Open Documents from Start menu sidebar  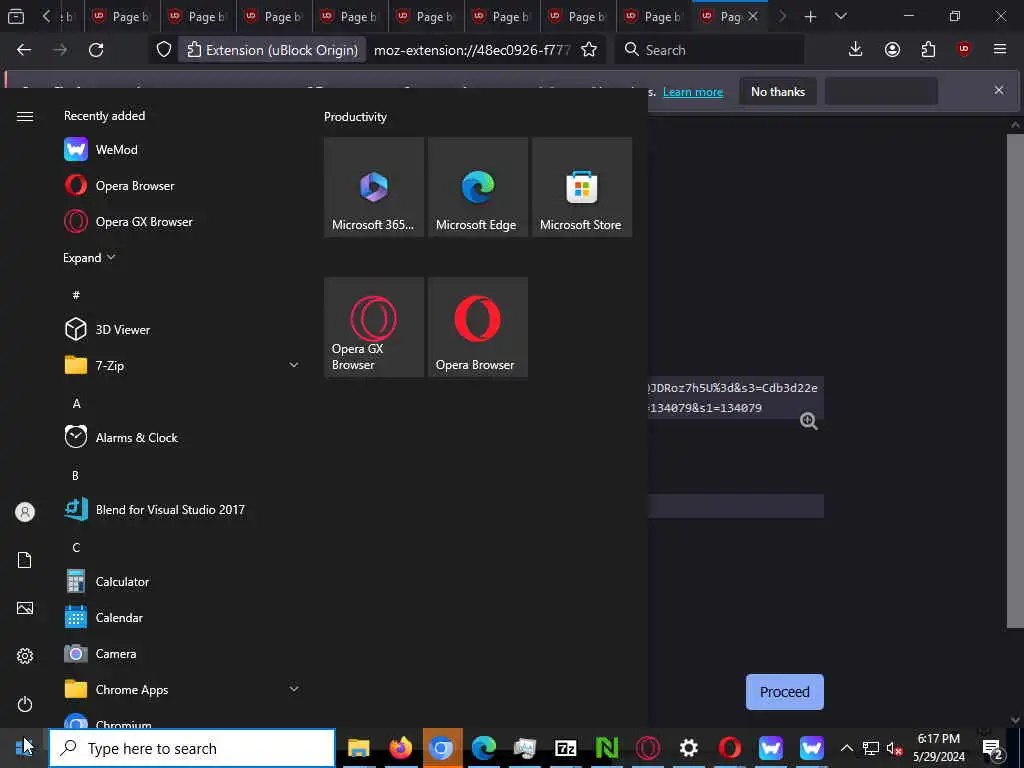click(25, 560)
